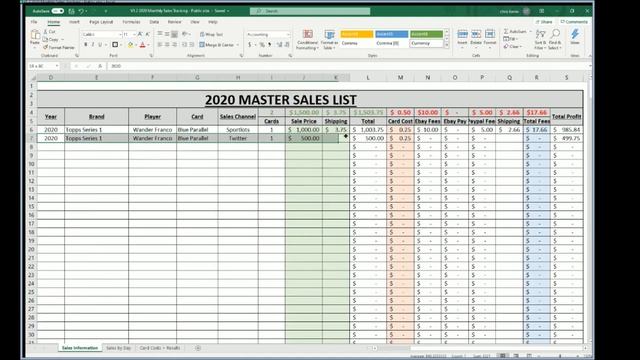Click Increase Font Size icon
640x360 pixels.
pyautogui.click(x=140, y=34)
